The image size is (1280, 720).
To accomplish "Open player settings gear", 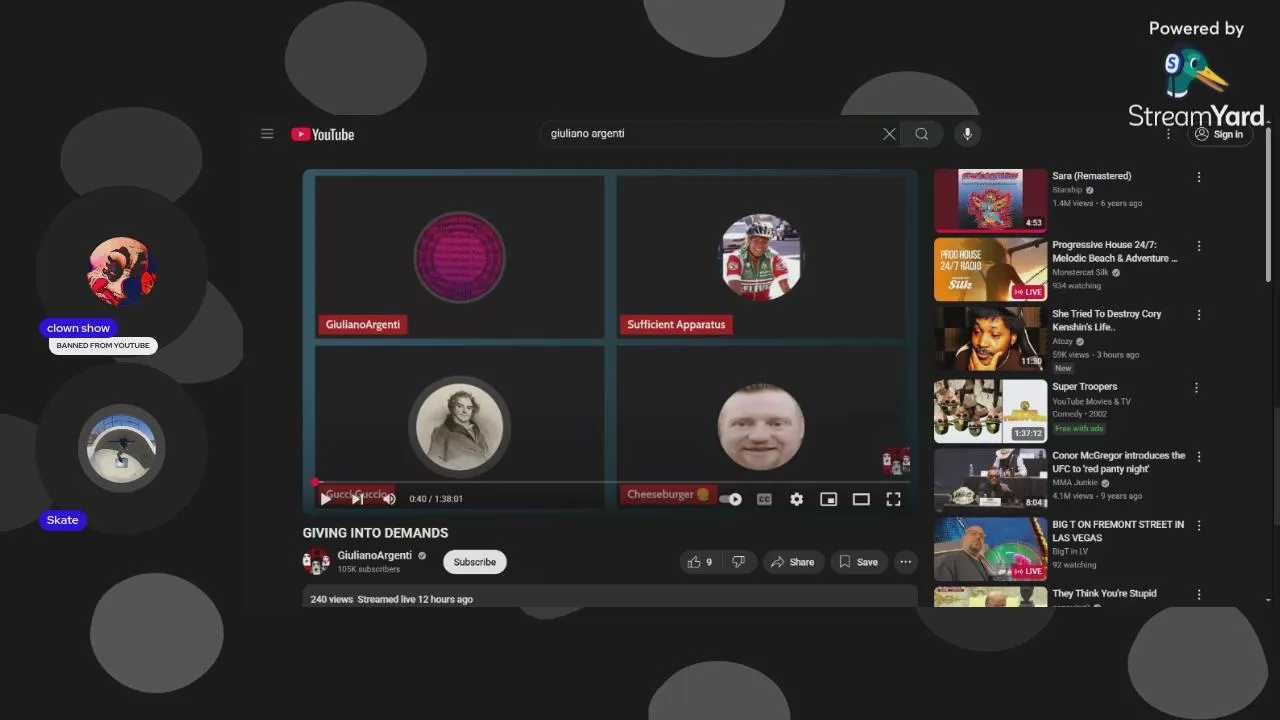I will [796, 499].
